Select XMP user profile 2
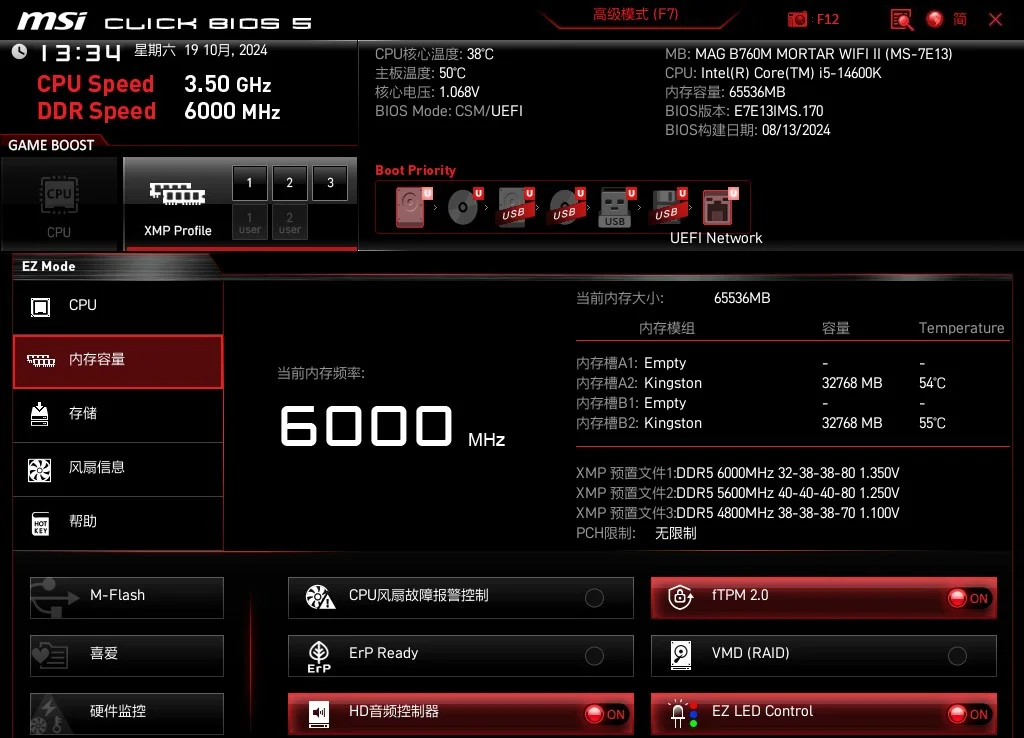 [x=289, y=223]
